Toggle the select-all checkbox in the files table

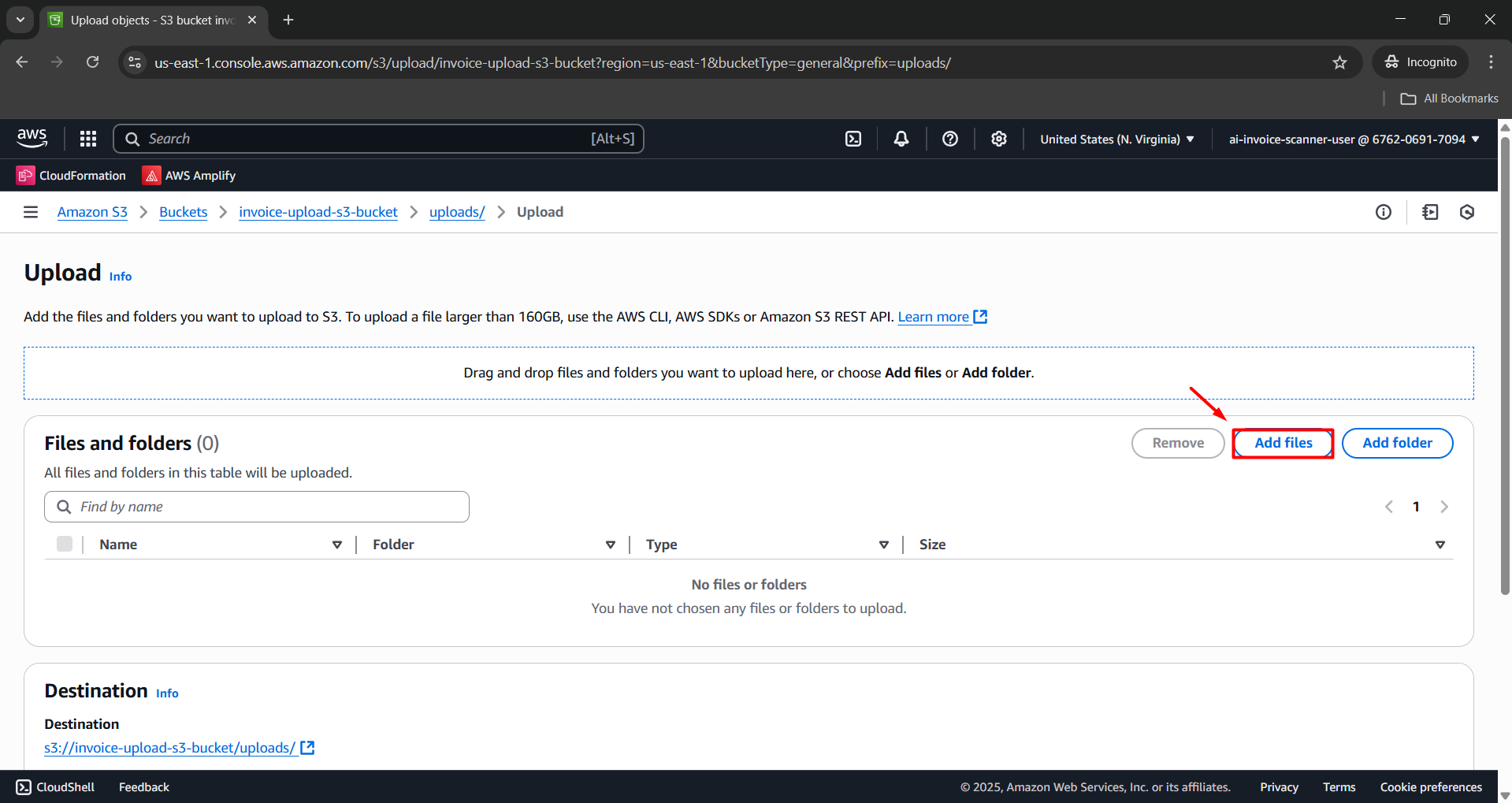65,544
